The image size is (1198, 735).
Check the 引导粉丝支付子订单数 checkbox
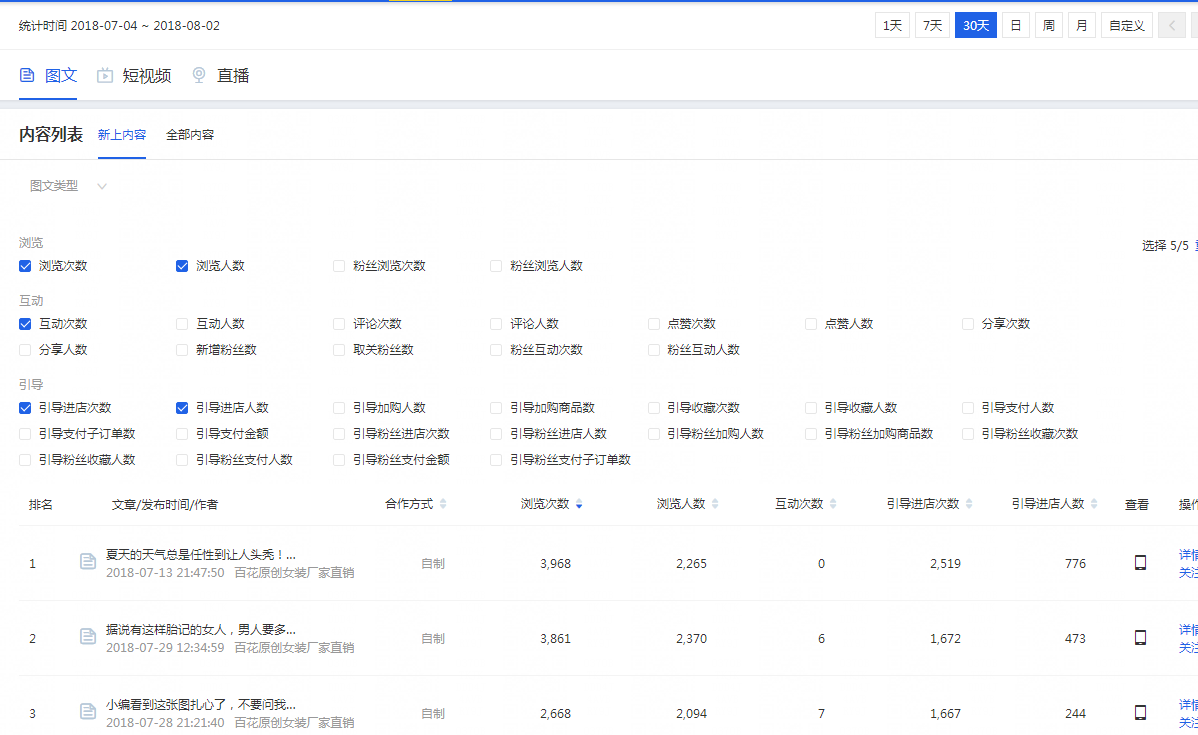pos(496,460)
